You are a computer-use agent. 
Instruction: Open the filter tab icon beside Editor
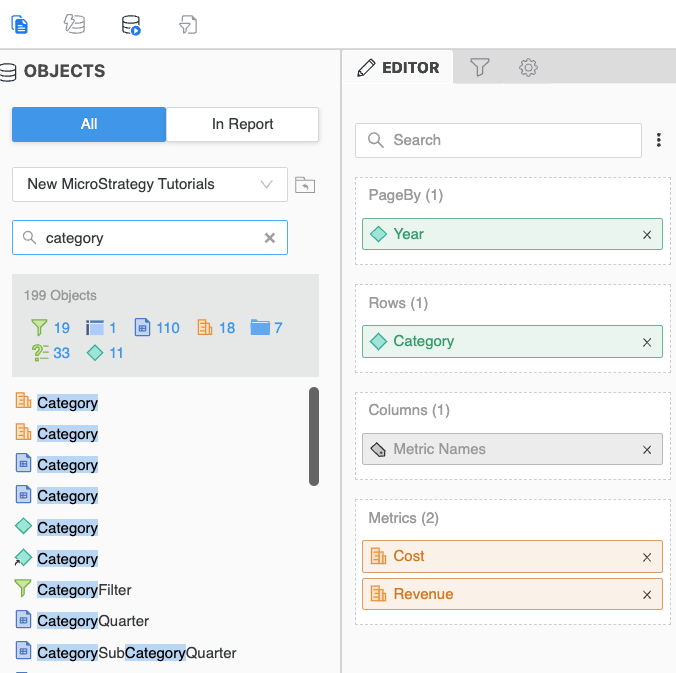pos(480,68)
